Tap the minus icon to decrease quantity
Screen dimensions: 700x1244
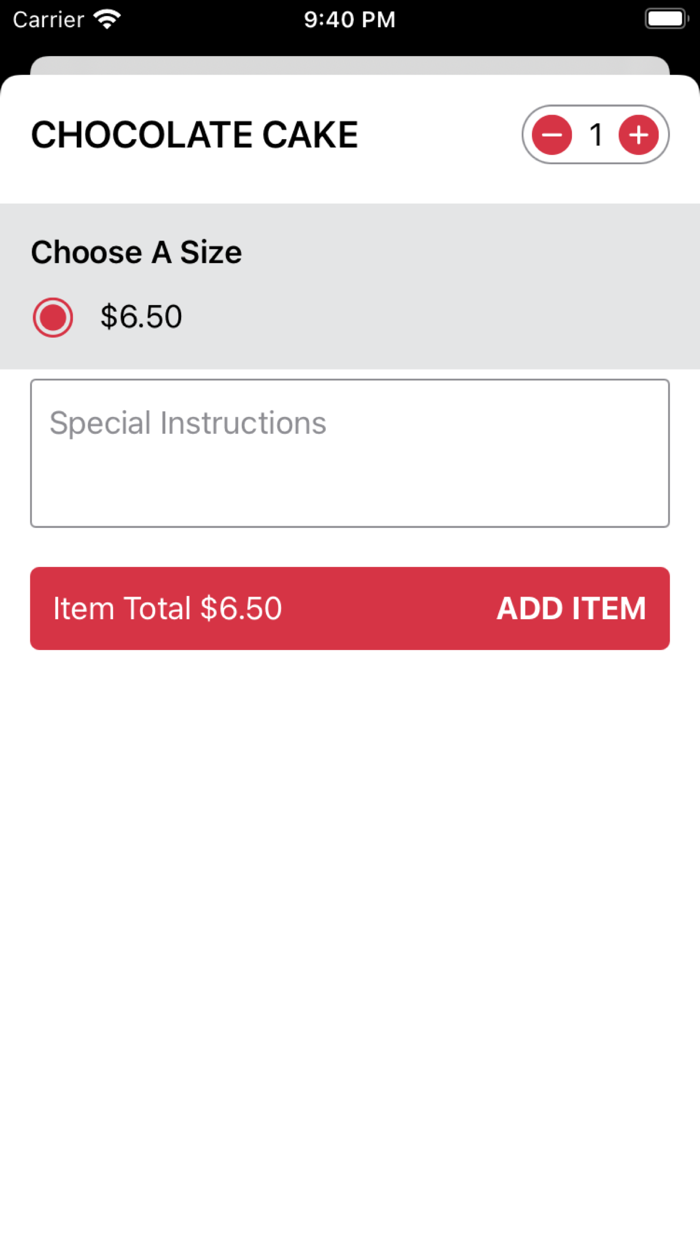tap(551, 135)
